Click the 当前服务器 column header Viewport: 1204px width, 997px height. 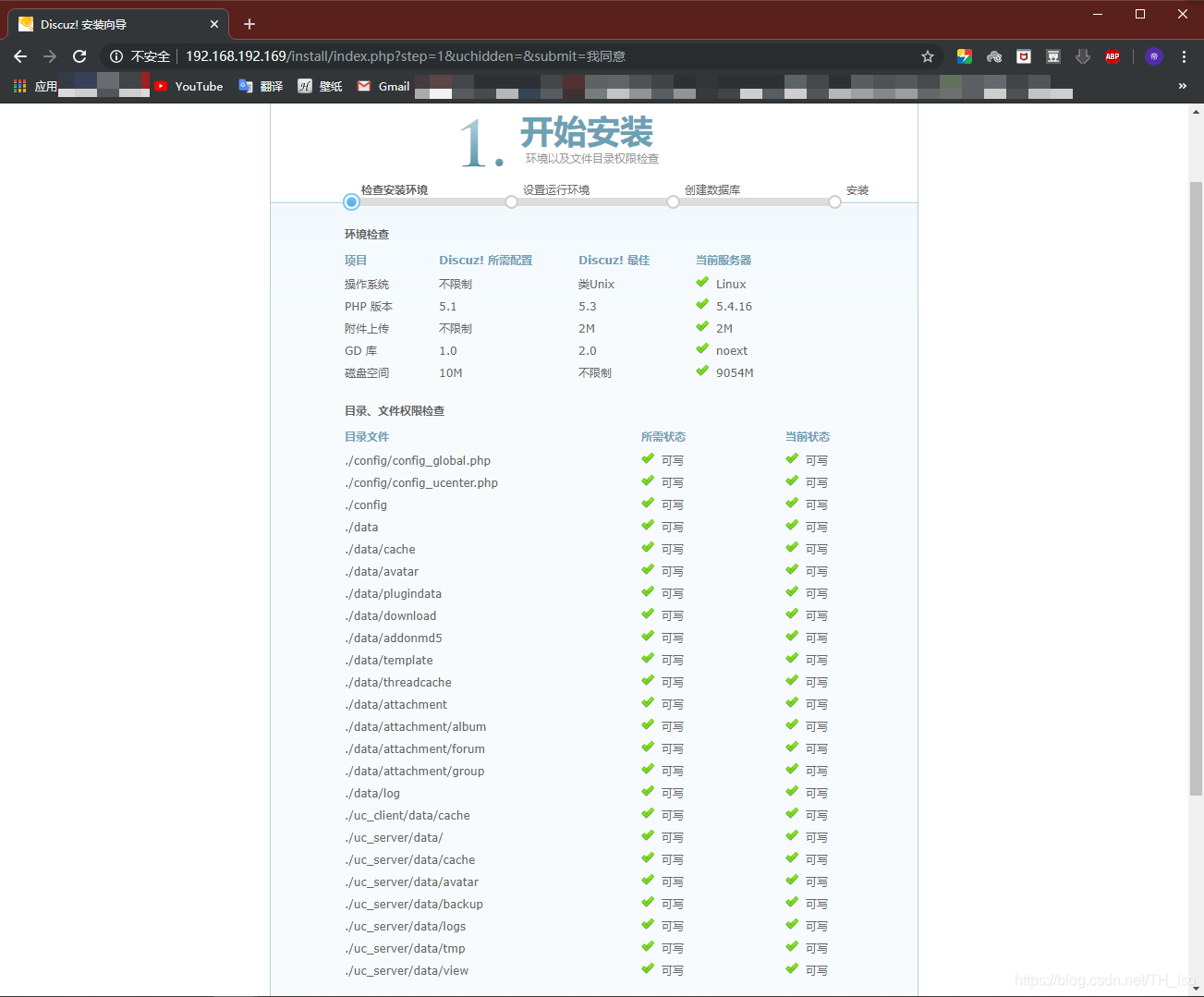coord(724,261)
